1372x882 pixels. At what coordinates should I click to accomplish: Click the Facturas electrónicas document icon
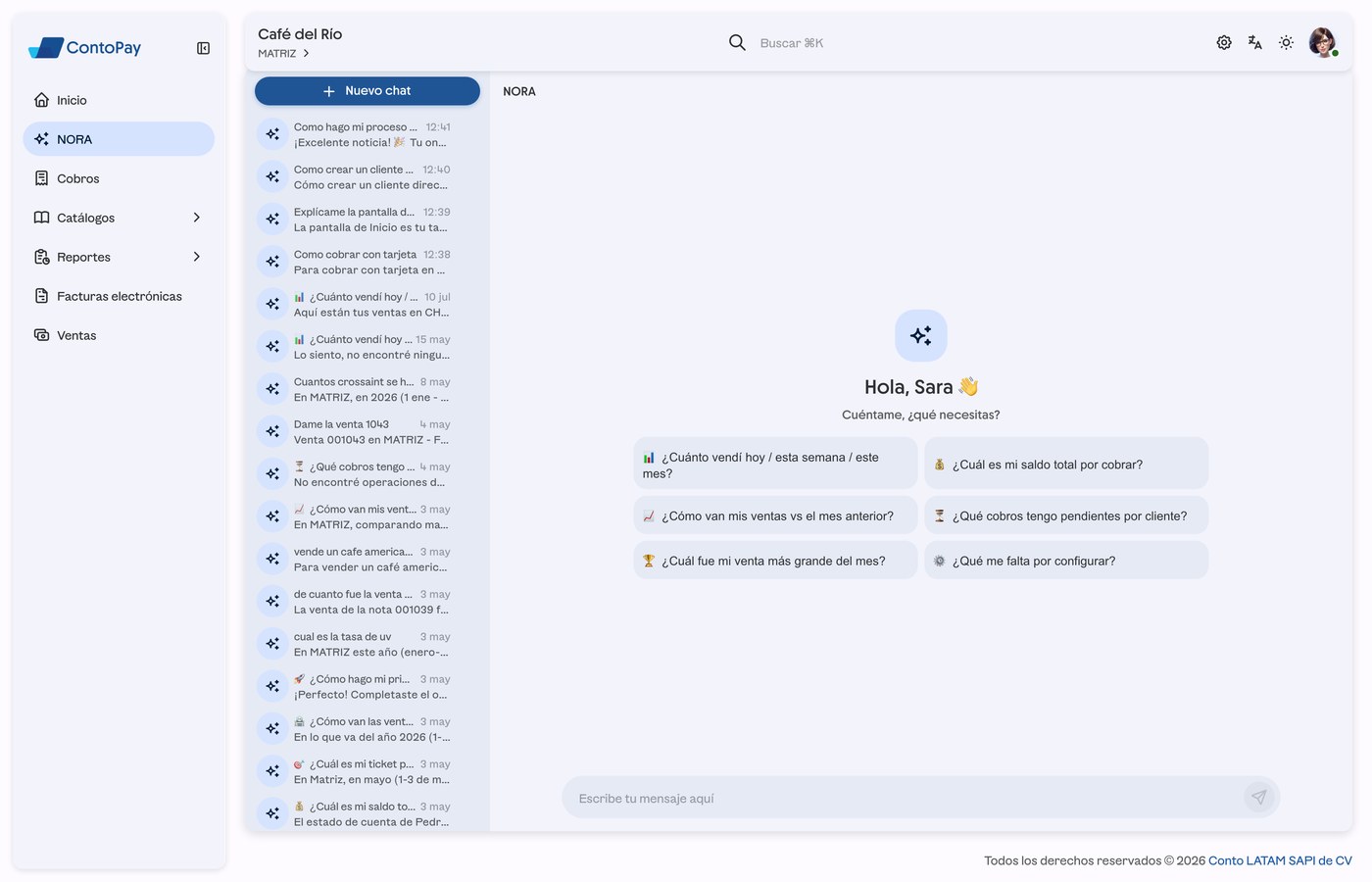(x=41, y=296)
